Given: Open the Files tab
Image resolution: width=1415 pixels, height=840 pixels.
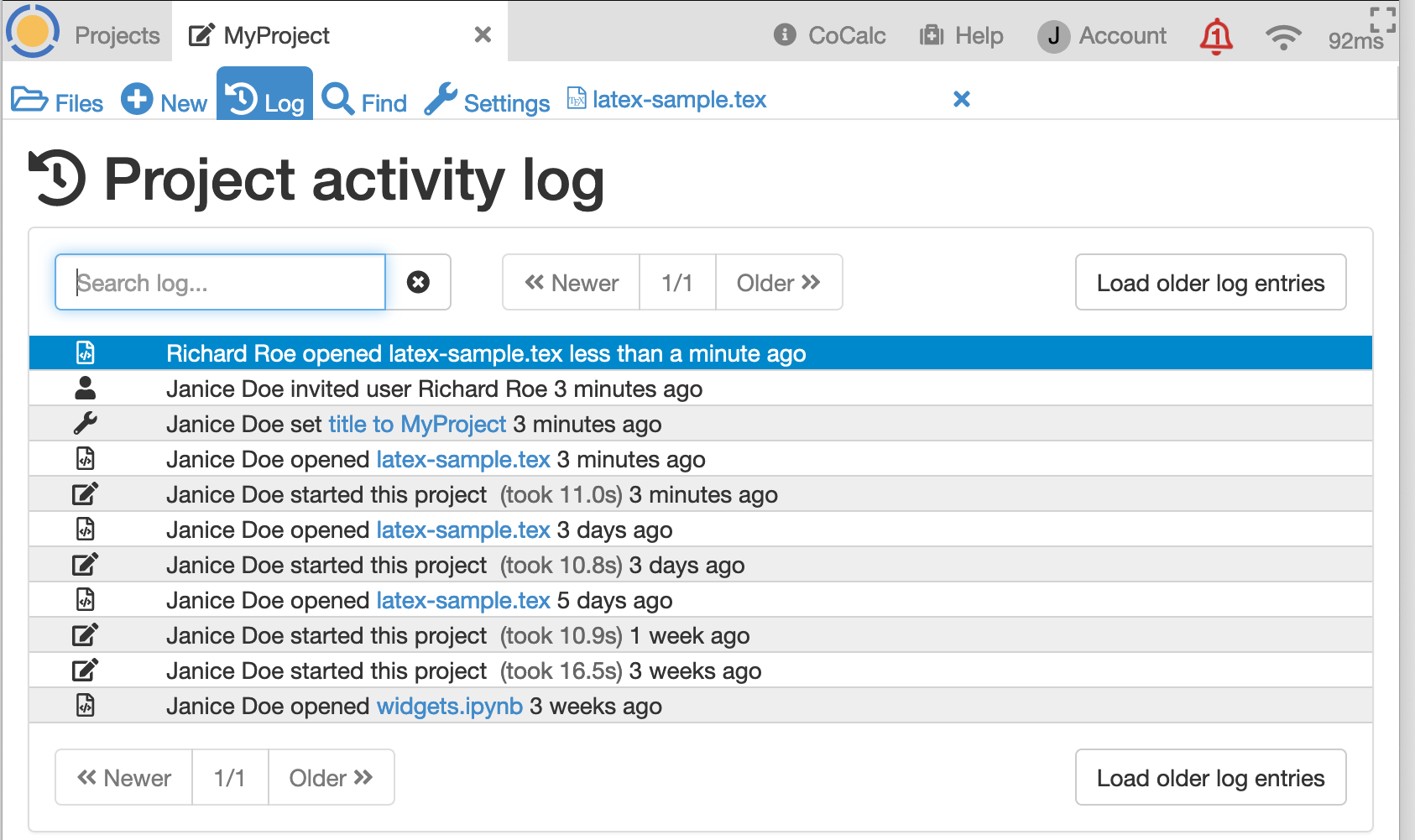Looking at the screenshot, I should click(x=58, y=102).
